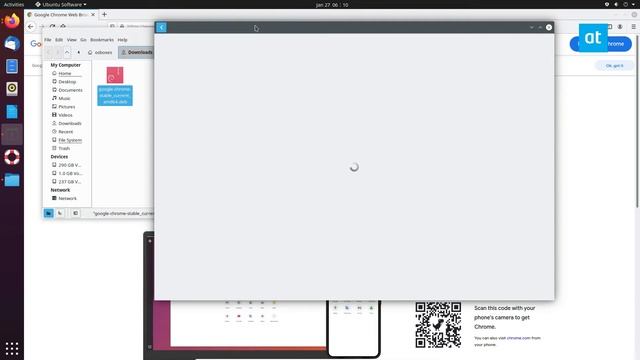Screen dimensions: 640x360
Task: Open the Ubuntu Software app menu in the top bar
Action: pyautogui.click(x=61, y=4)
